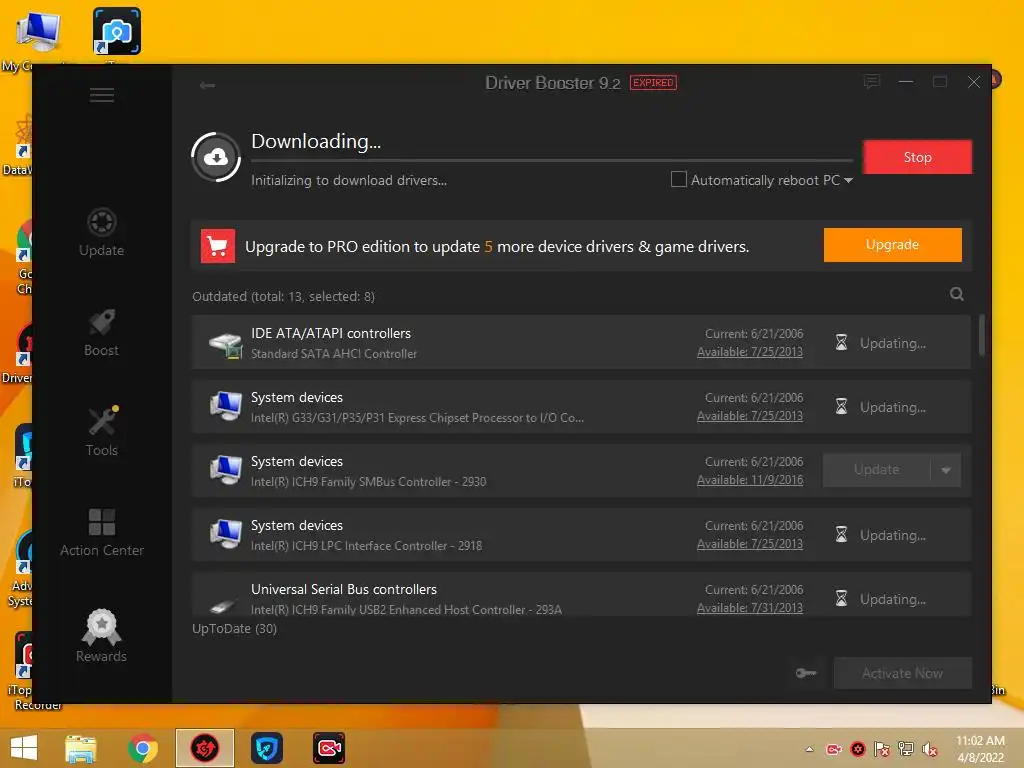Image resolution: width=1024 pixels, height=768 pixels.
Task: Open the screen recorder taskbar icon
Action: (x=328, y=748)
